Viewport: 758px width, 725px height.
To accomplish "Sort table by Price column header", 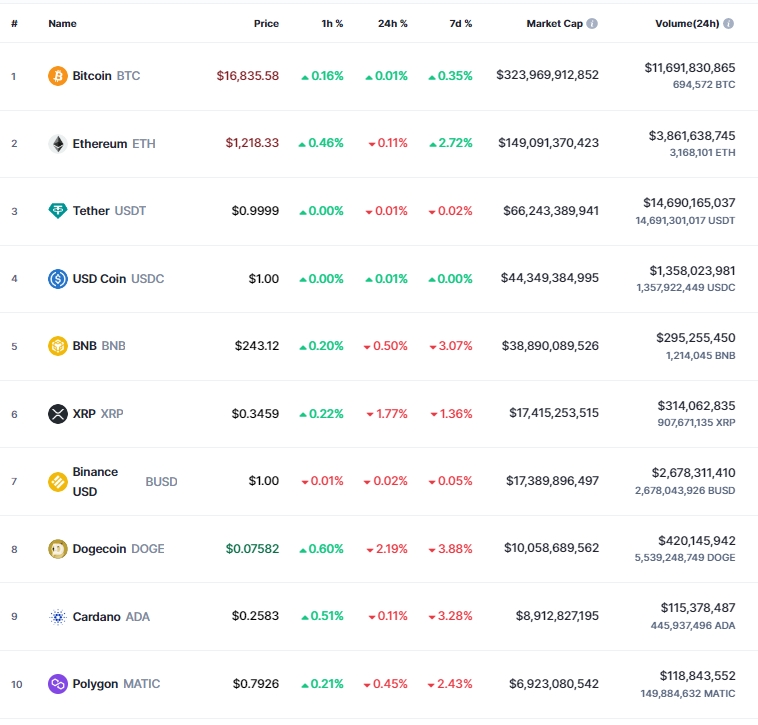I will 266,24.
